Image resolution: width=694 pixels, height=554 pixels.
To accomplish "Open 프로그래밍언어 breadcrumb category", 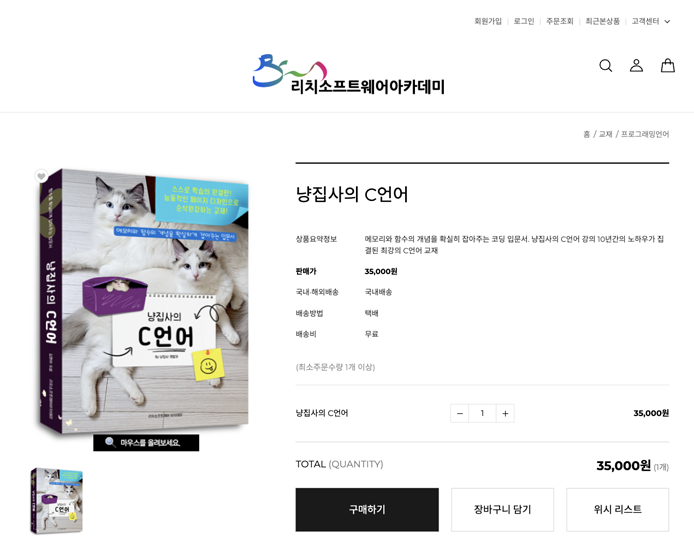I will point(645,134).
